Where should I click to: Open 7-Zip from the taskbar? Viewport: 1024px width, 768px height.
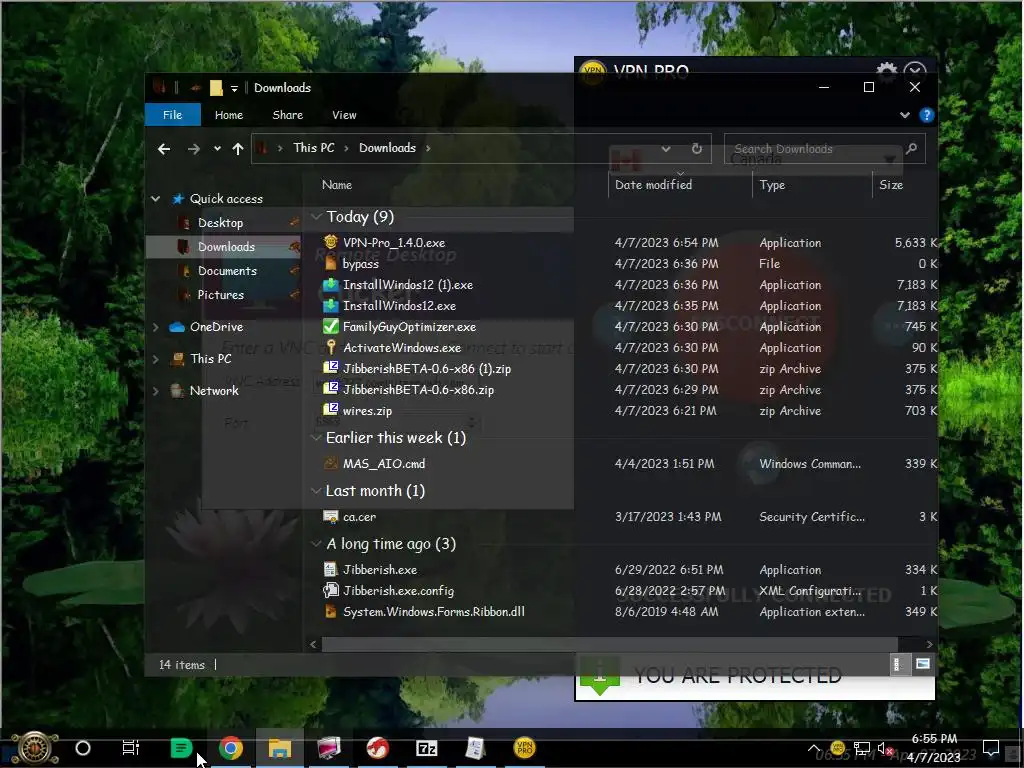click(x=426, y=748)
